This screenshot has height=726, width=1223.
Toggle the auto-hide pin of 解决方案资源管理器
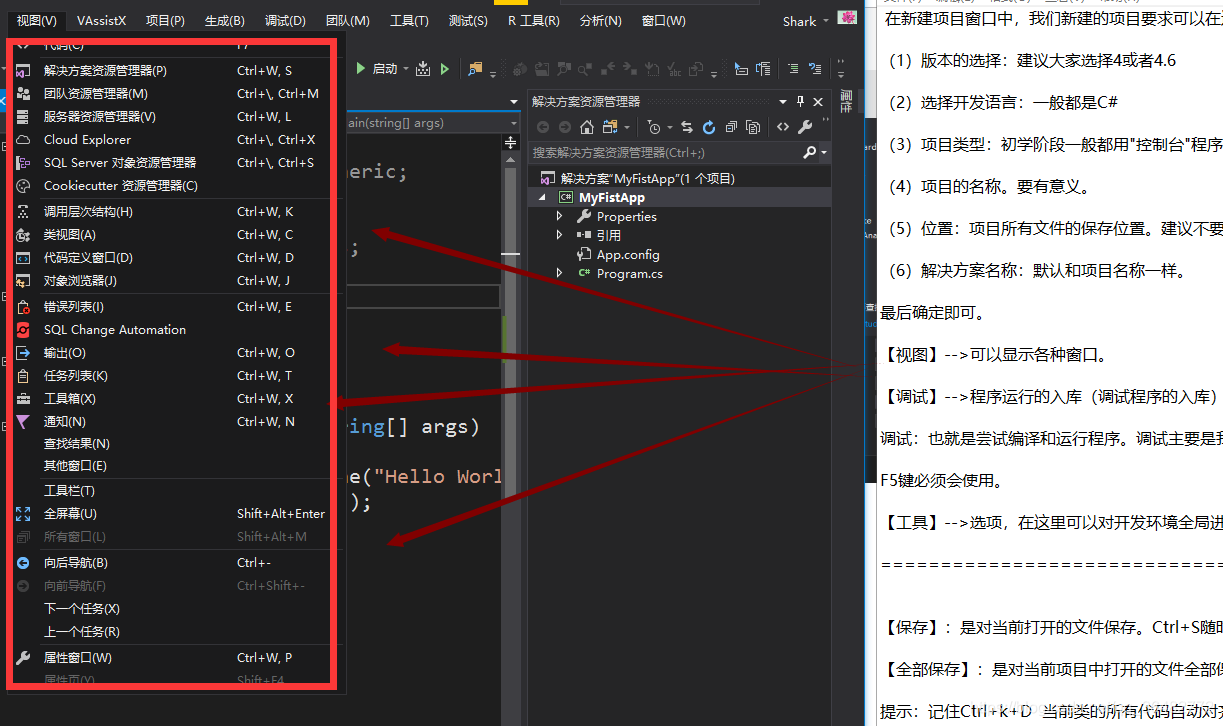(801, 101)
